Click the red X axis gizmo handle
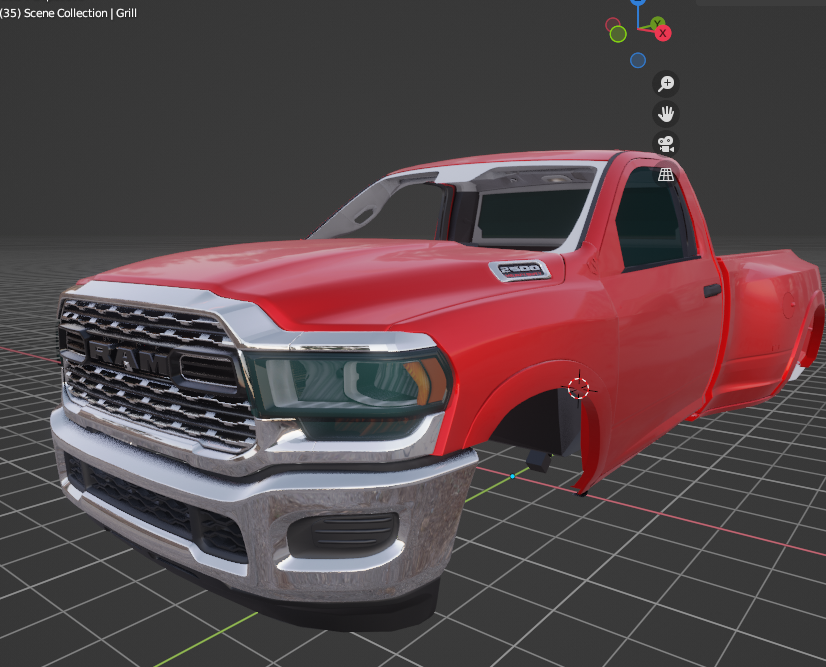This screenshot has width=826, height=667. [663, 33]
